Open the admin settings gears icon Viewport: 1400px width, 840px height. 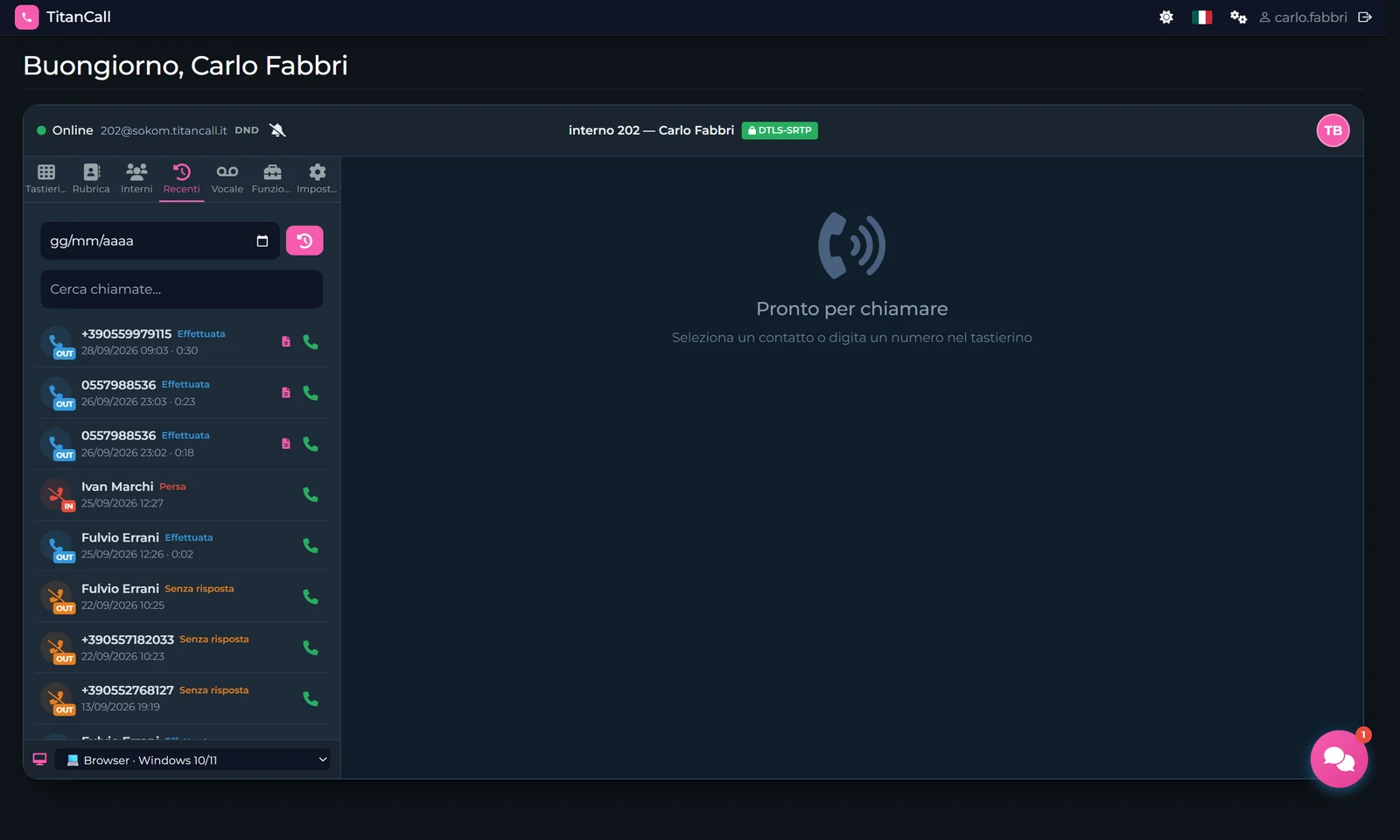1238,17
